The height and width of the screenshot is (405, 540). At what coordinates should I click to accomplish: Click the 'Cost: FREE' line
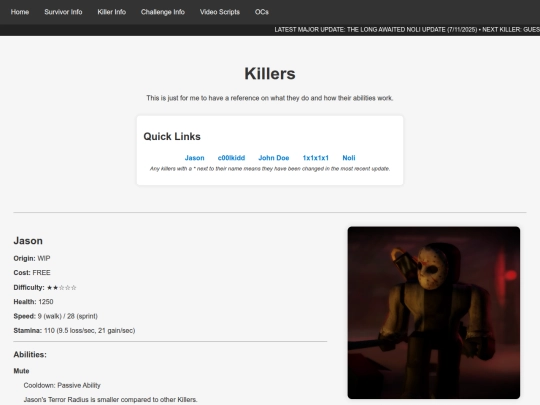pyautogui.click(x=32, y=273)
